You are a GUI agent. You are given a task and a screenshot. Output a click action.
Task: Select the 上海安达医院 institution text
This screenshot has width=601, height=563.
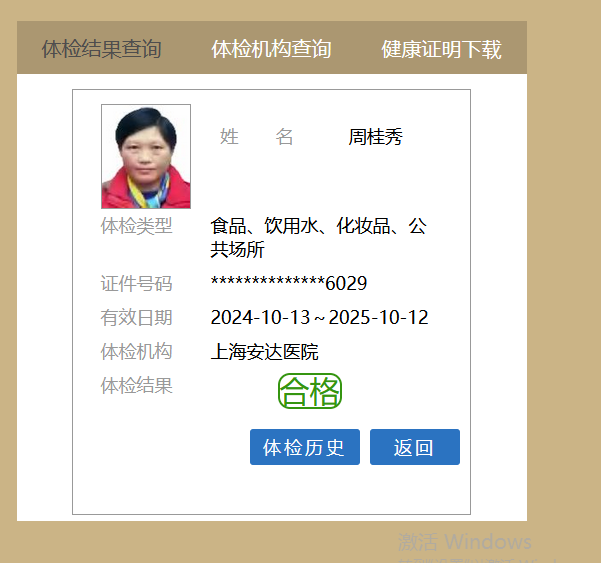tap(264, 352)
